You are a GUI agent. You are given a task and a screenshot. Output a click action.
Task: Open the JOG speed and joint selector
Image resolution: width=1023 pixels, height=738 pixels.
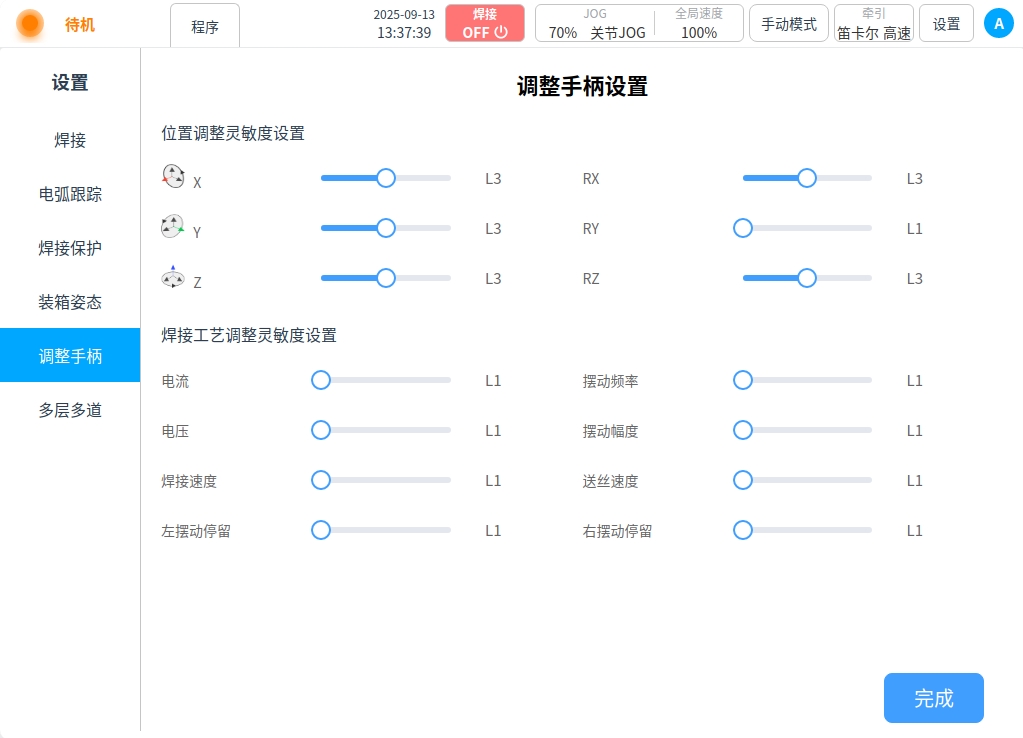[596, 23]
